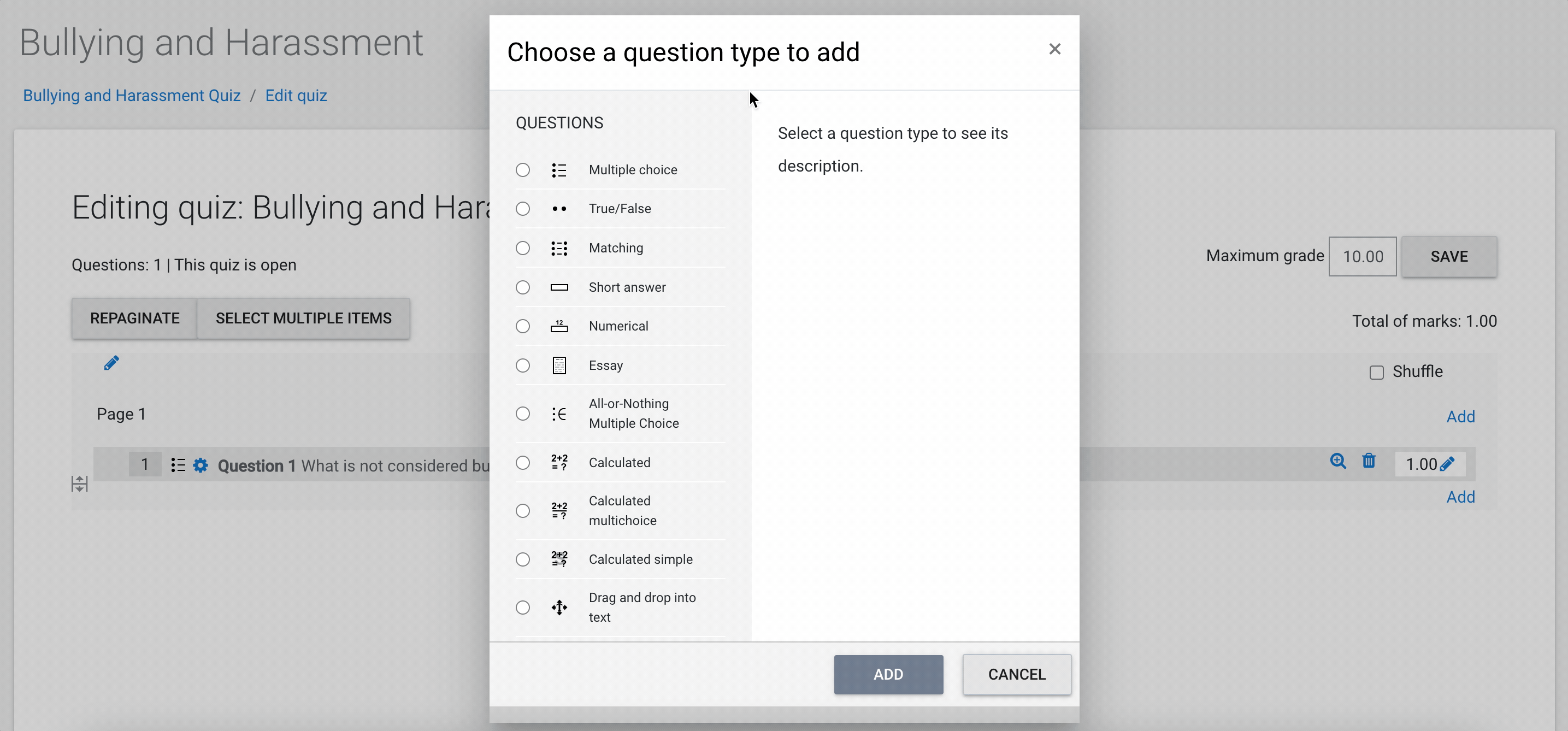Delete Question 1 with the trash icon

coord(1369,461)
